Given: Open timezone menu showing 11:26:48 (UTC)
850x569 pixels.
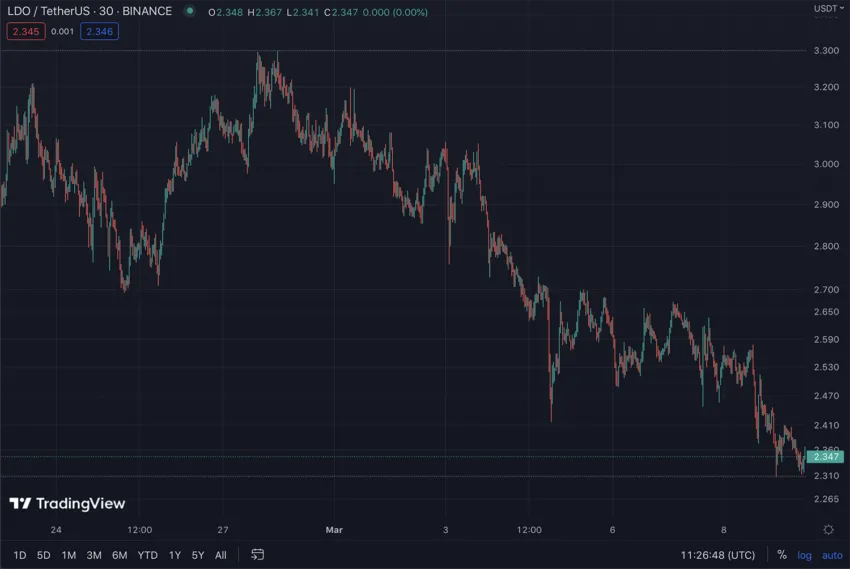Looking at the screenshot, I should click(x=717, y=555).
